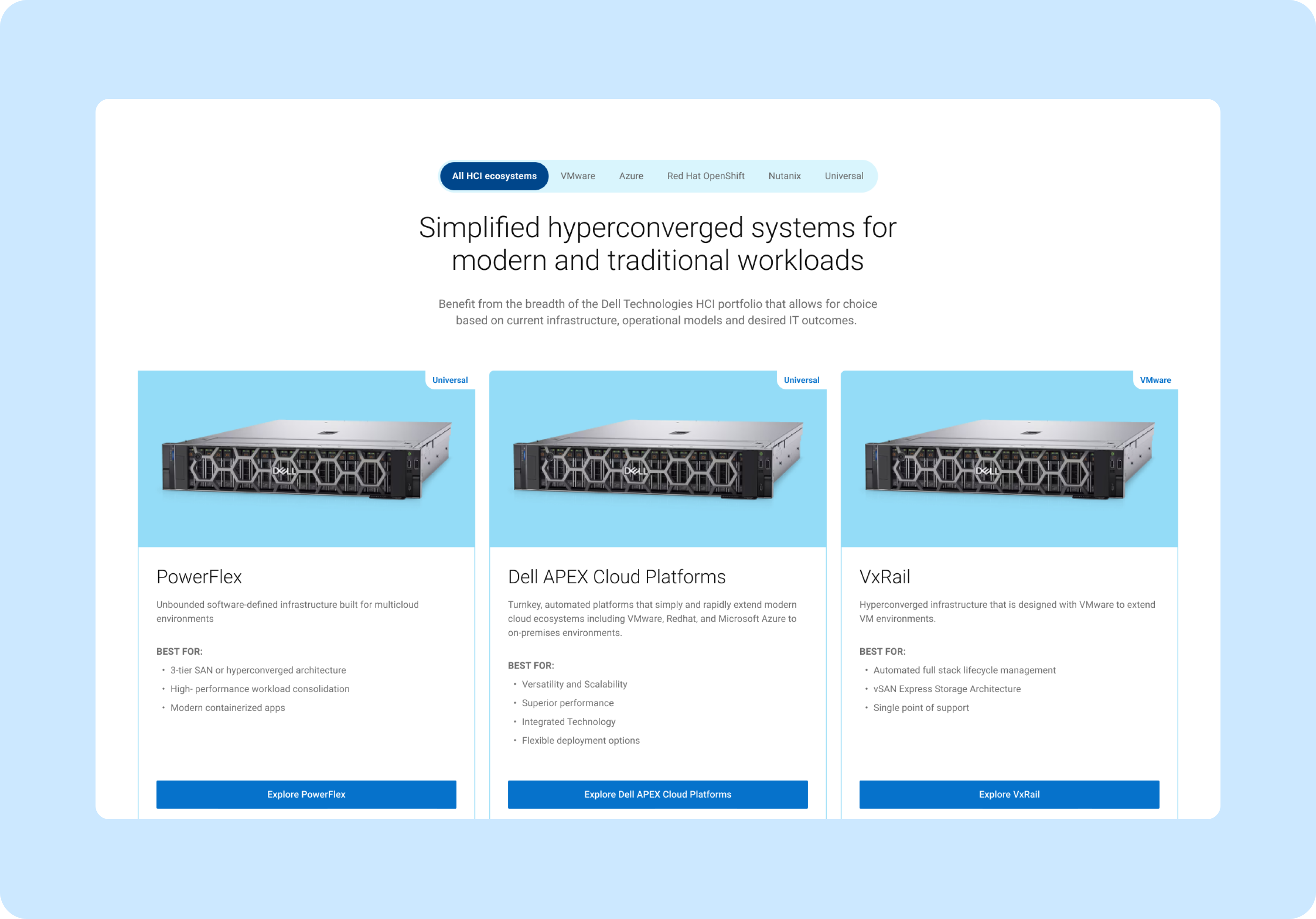Screen dimensions: 1316x919
Task: Click the Dell APEX Cloud Platforms title
Action: [617, 576]
